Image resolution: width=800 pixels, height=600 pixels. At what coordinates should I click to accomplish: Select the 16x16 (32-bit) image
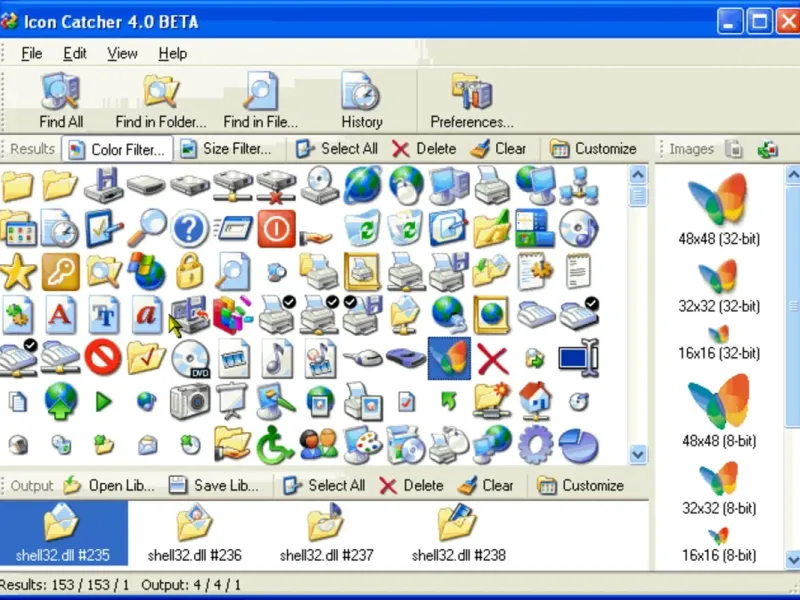click(x=719, y=343)
